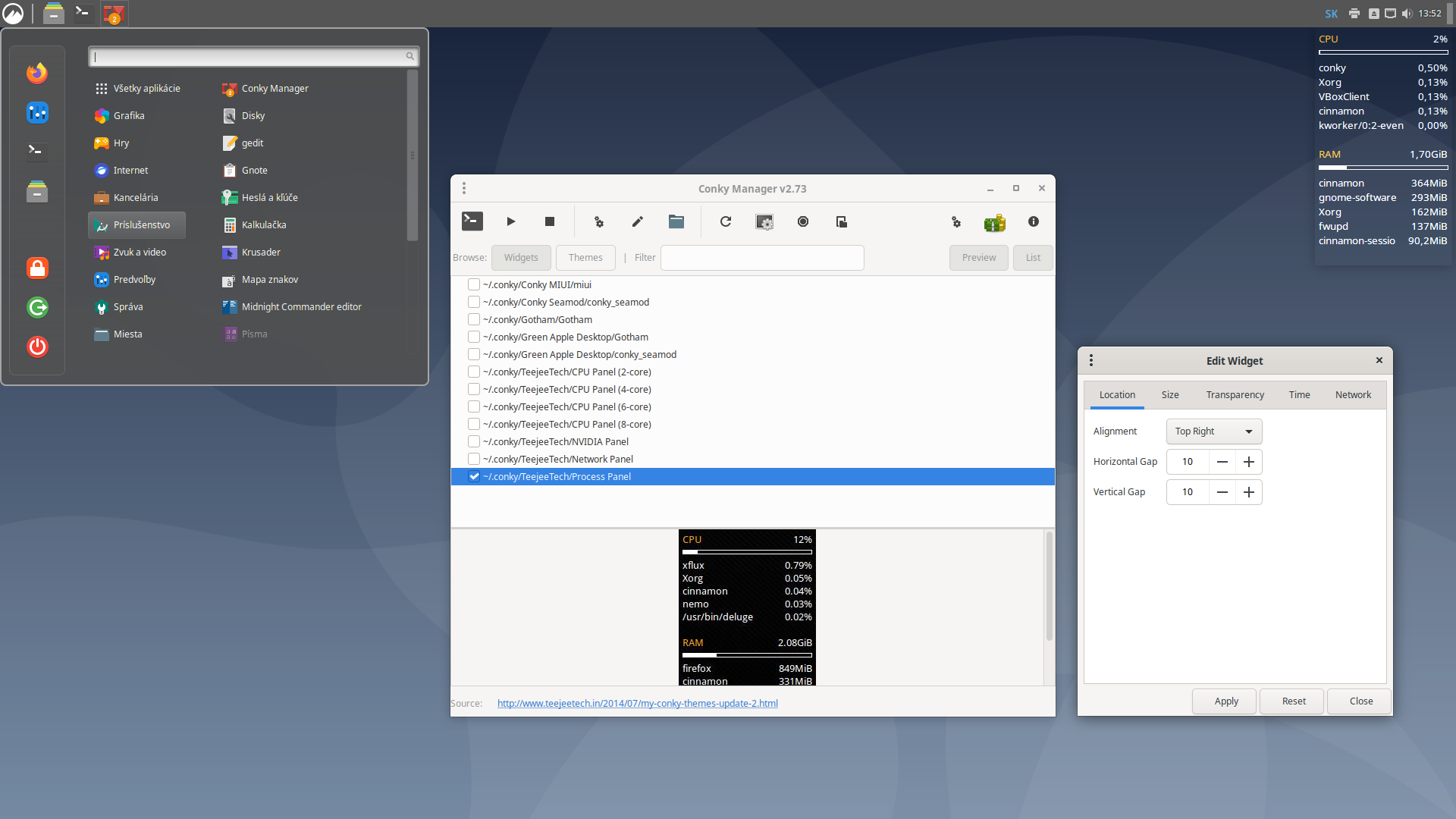Edit widget text file with pencil icon
This screenshot has width=1456, height=819.
point(638,221)
